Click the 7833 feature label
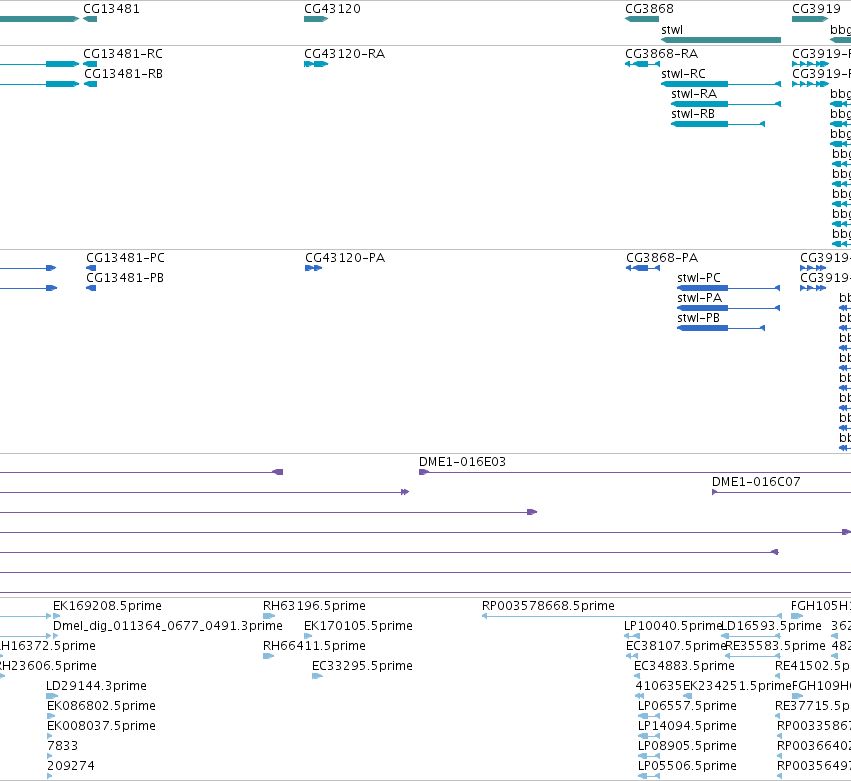851x781 pixels. 62,746
